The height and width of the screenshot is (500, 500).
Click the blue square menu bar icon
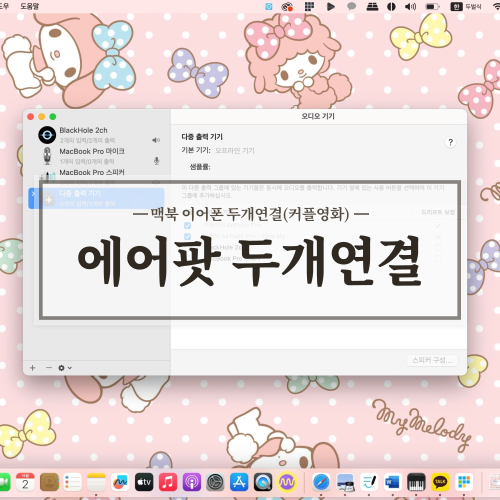[x=269, y=6]
